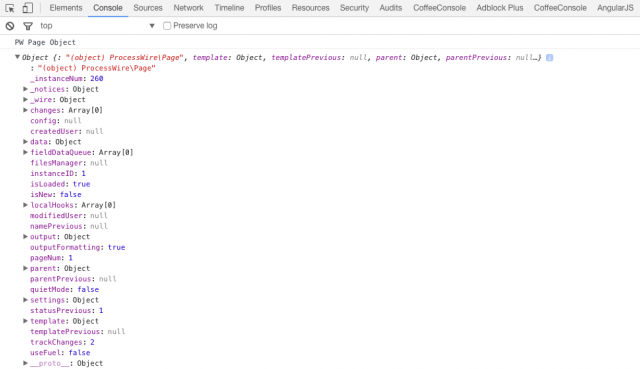Click the pageNum: 1 property

(51, 258)
